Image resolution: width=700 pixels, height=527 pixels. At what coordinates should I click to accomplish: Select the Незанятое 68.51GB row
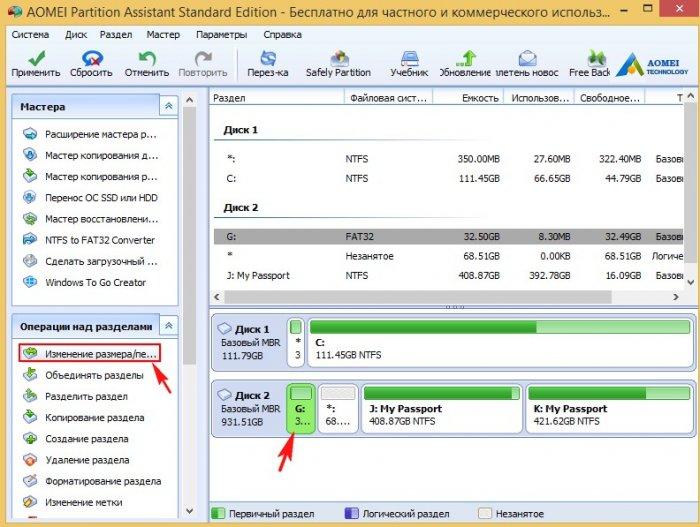pos(448,256)
